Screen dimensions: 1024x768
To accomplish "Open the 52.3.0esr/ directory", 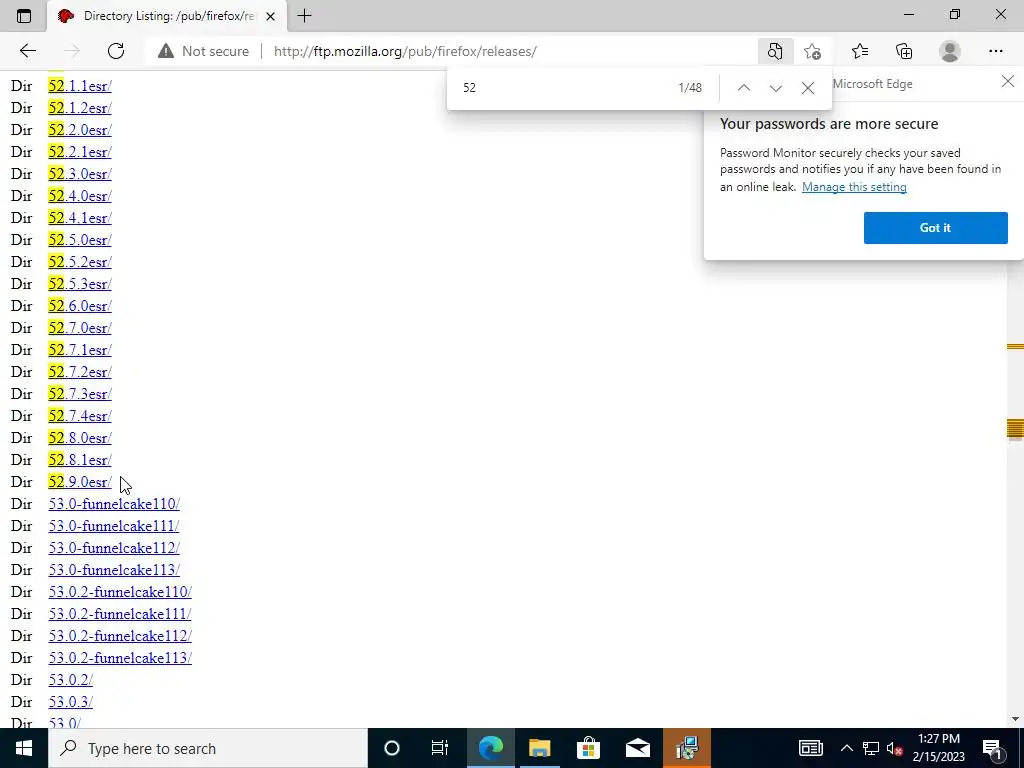I will [80, 174].
